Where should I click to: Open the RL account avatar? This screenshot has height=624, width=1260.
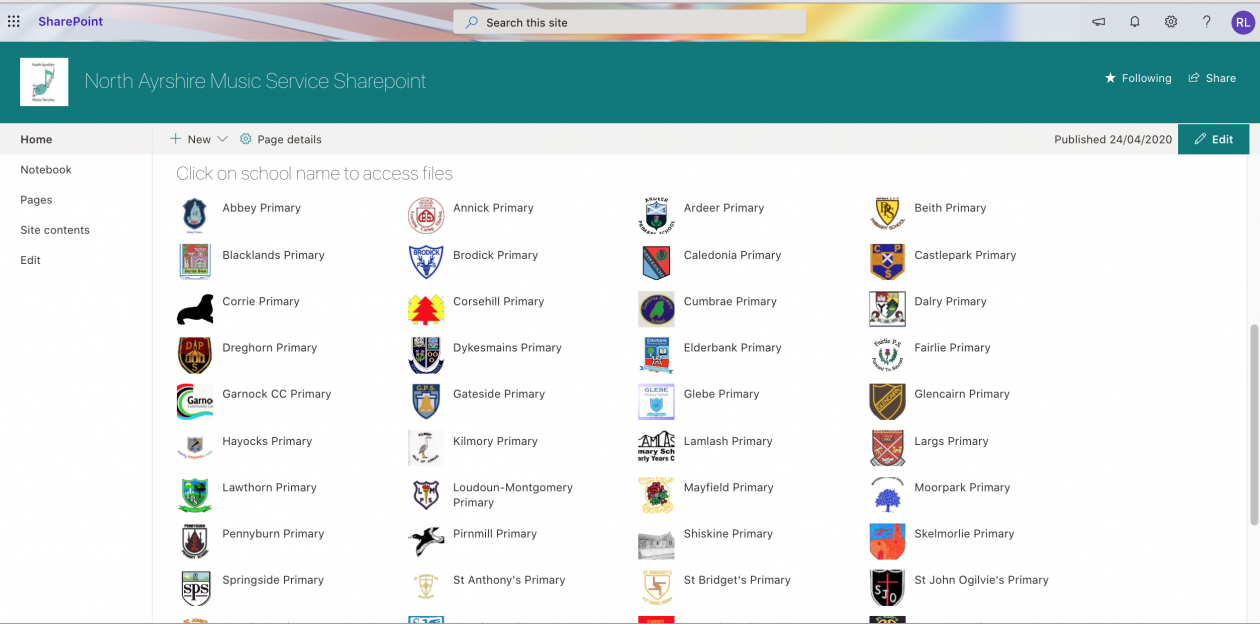tap(1242, 22)
